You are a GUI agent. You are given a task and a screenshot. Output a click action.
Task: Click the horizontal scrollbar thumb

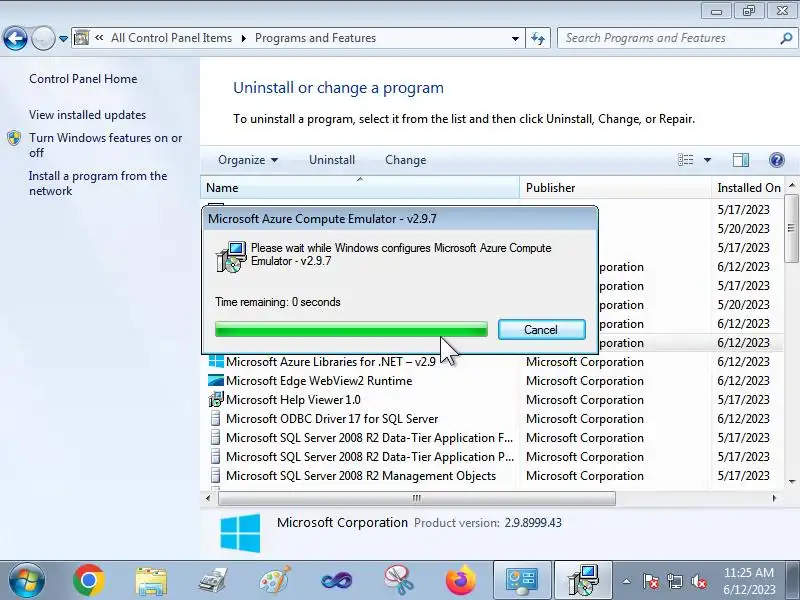[417, 498]
